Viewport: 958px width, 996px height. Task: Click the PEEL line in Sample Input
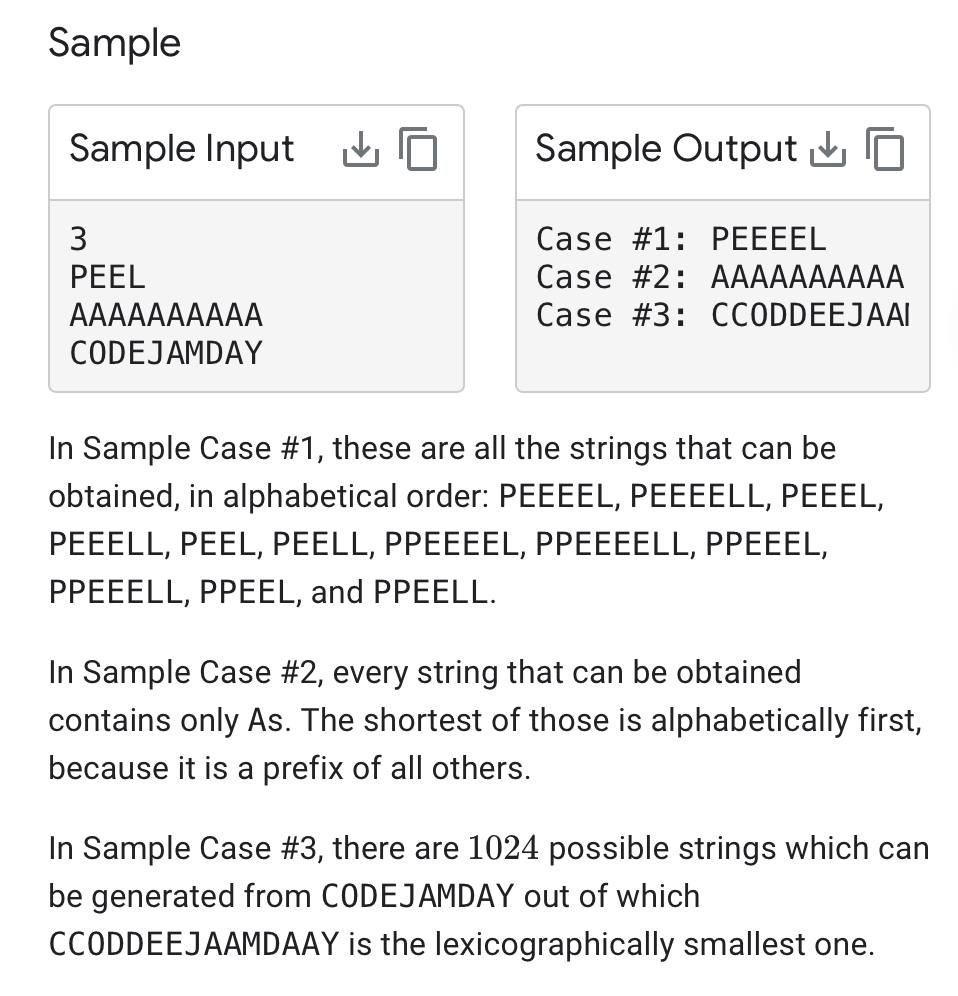pyautogui.click(x=104, y=276)
